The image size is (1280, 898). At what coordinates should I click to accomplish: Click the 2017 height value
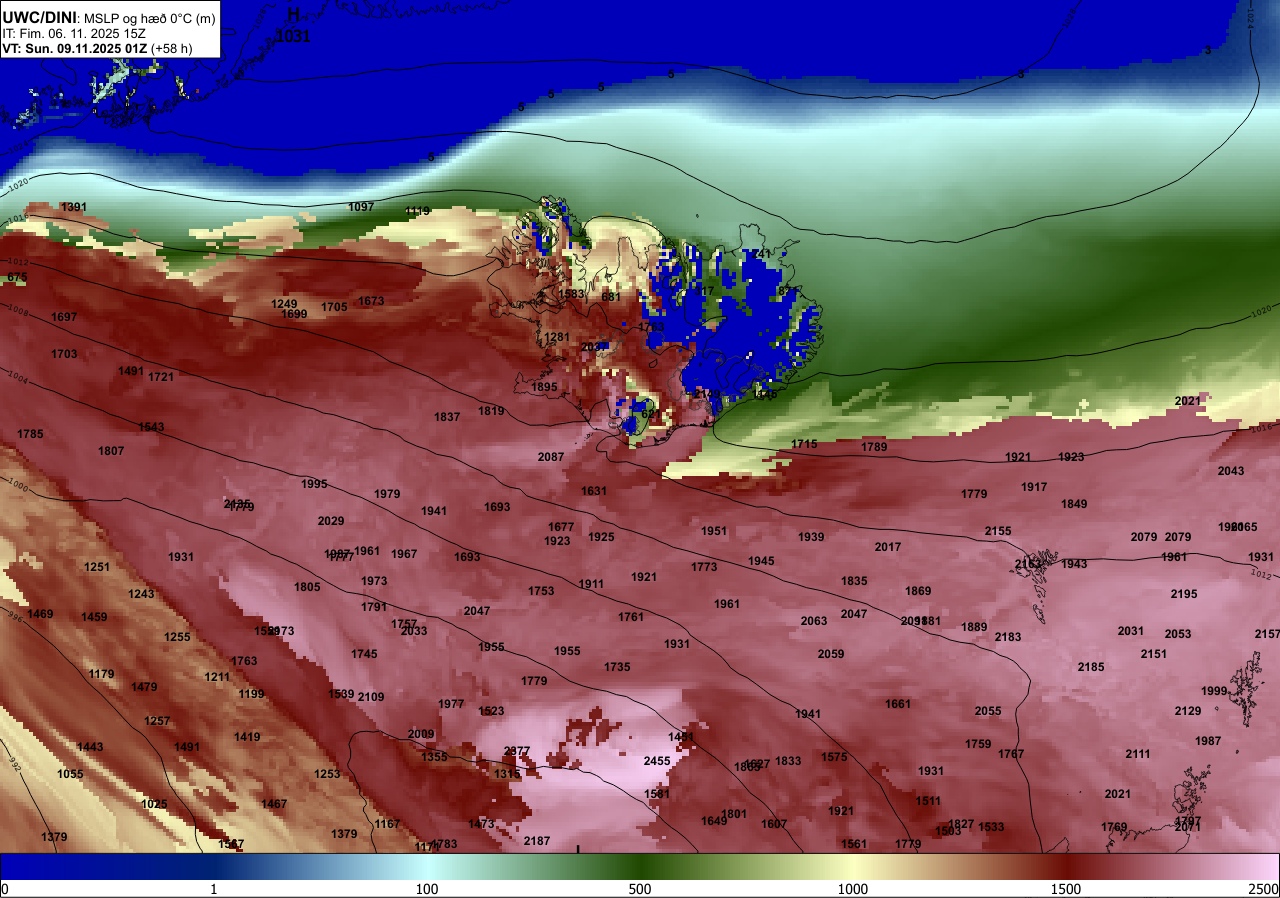coord(888,547)
